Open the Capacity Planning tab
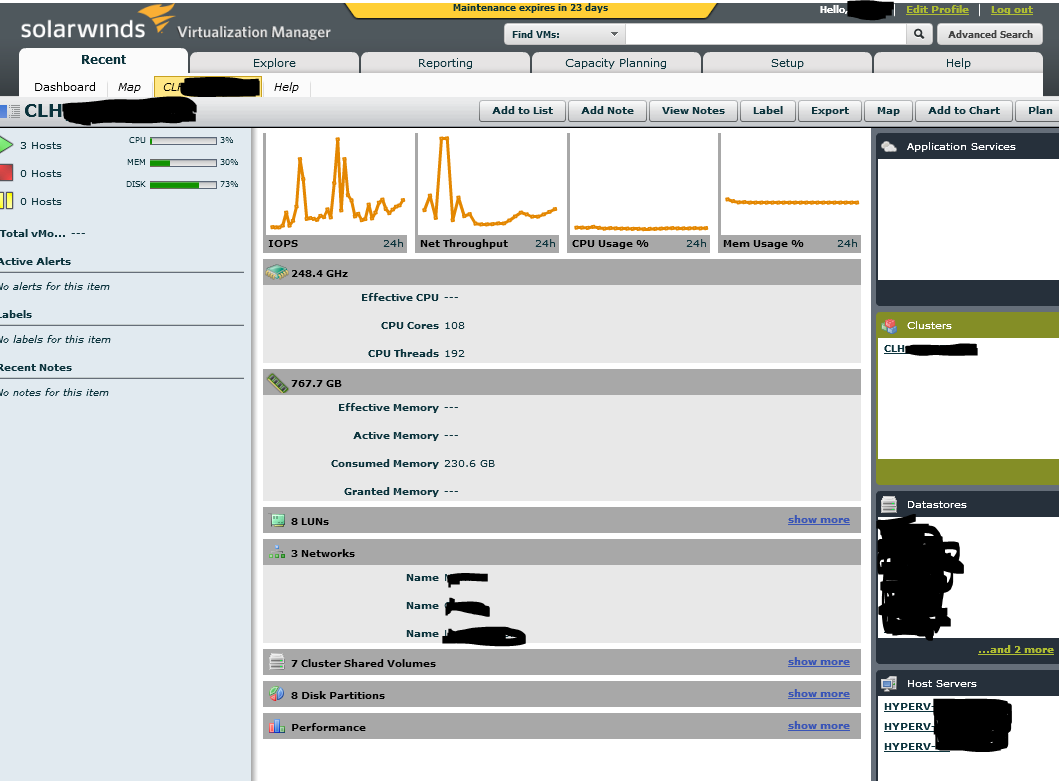 click(616, 63)
